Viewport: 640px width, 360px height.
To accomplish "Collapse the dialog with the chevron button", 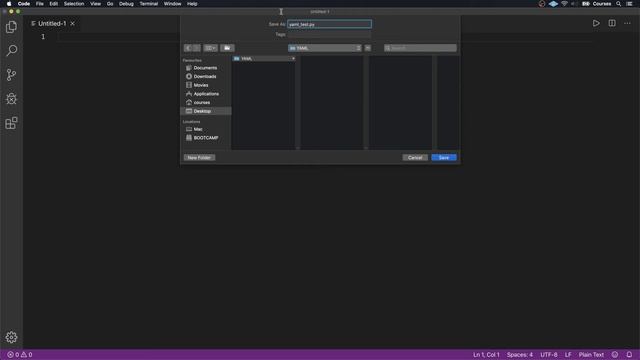I will (x=368, y=48).
